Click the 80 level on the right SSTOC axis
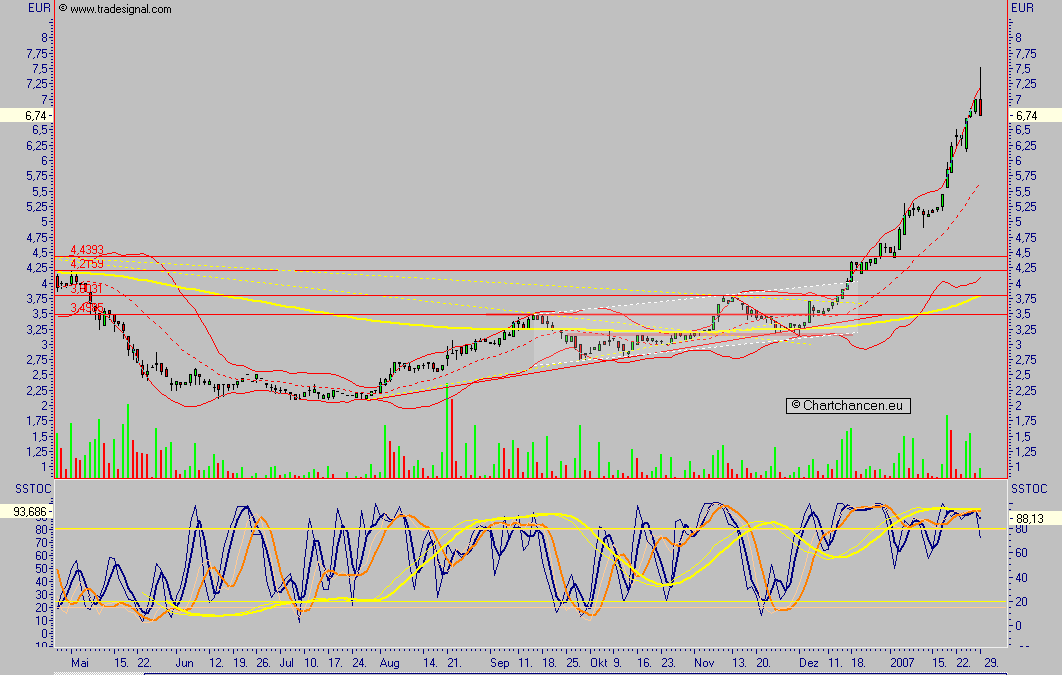 click(1021, 529)
